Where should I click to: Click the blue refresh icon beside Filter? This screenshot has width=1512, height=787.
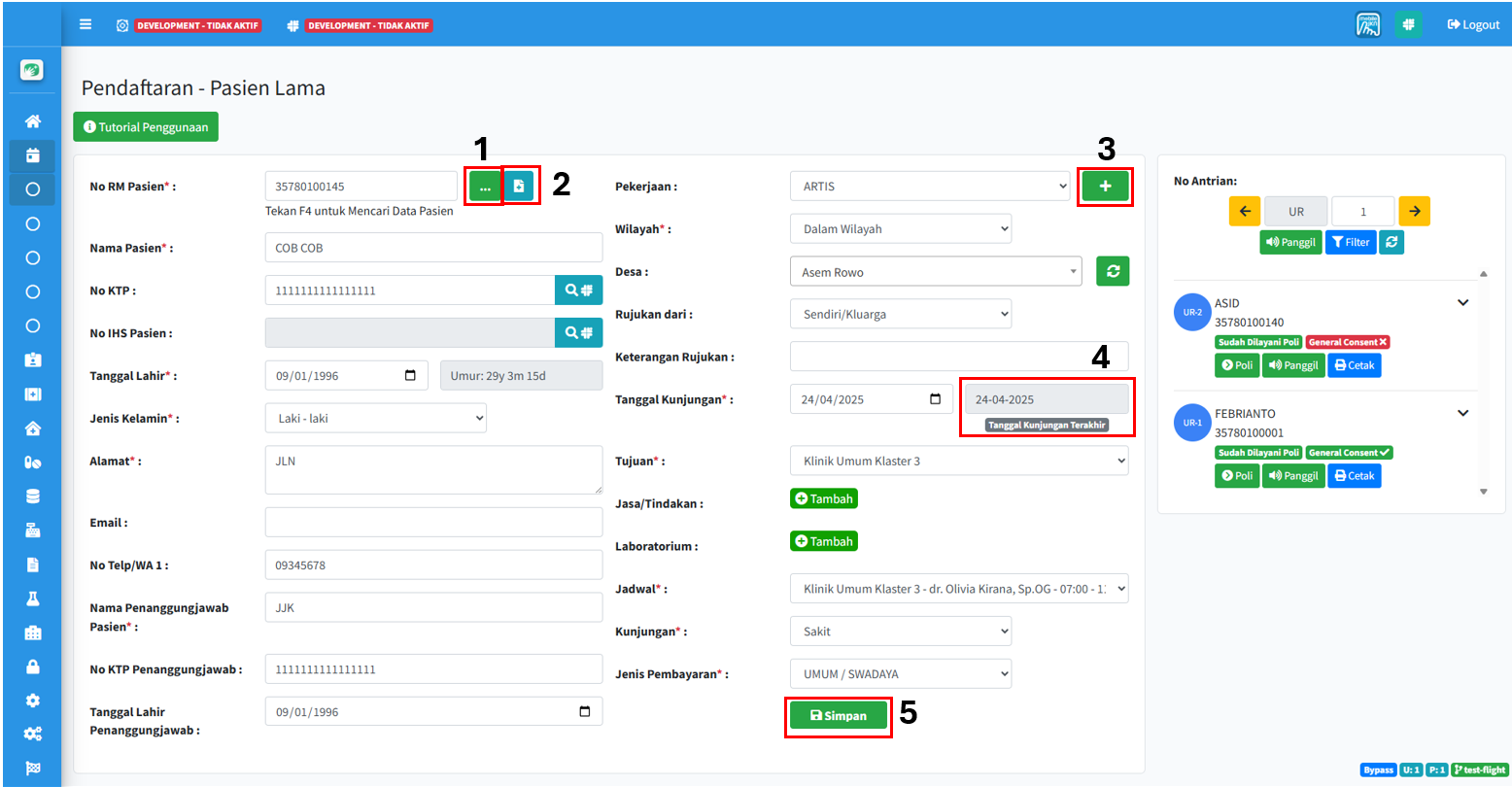(x=1392, y=242)
